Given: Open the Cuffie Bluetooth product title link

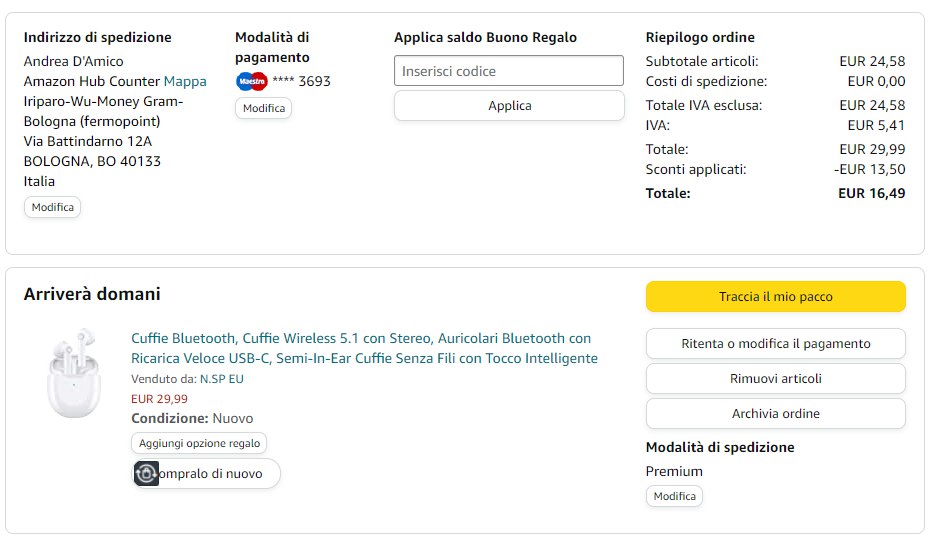Looking at the screenshot, I should point(364,348).
